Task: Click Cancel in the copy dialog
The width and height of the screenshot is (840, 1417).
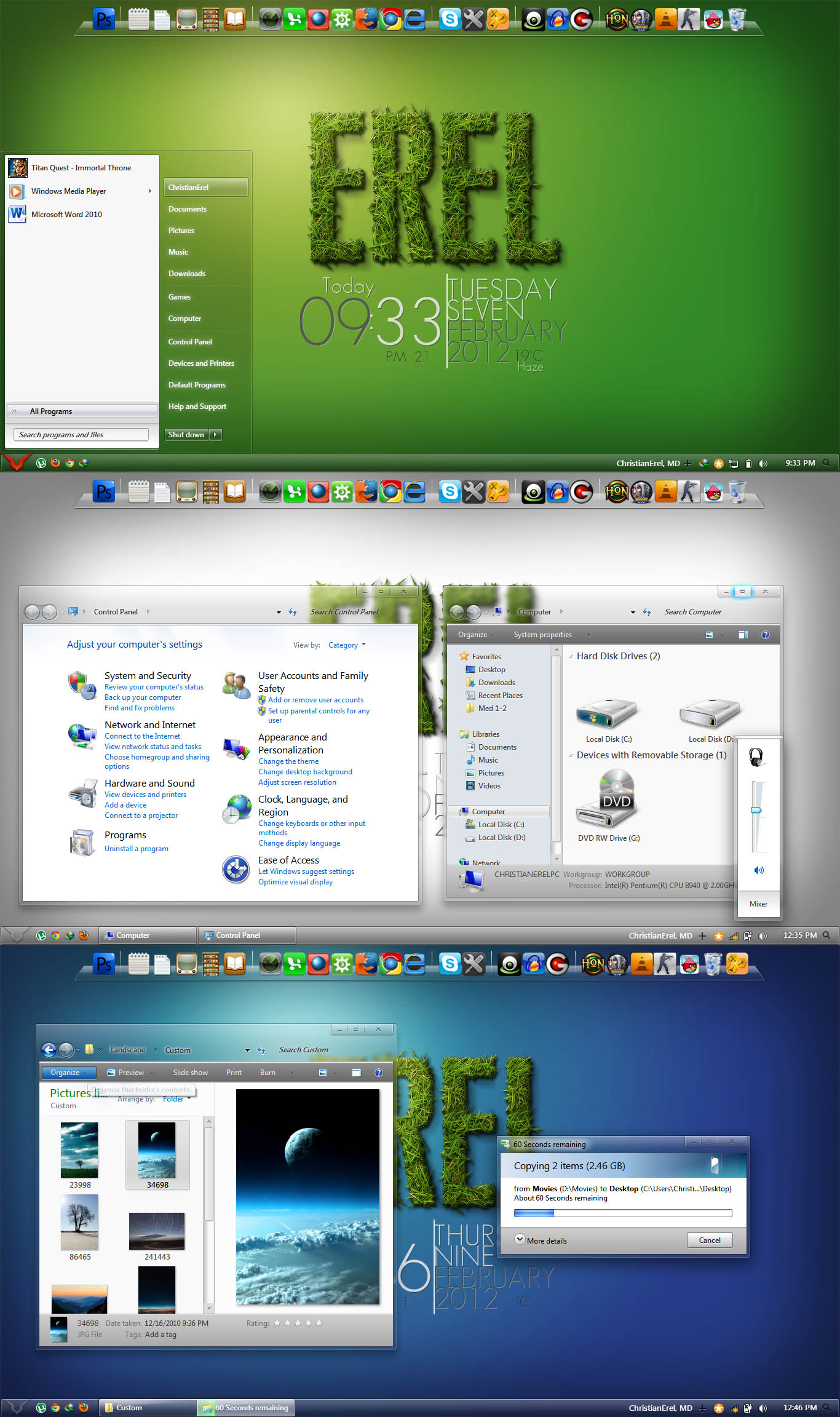Action: click(x=710, y=1240)
